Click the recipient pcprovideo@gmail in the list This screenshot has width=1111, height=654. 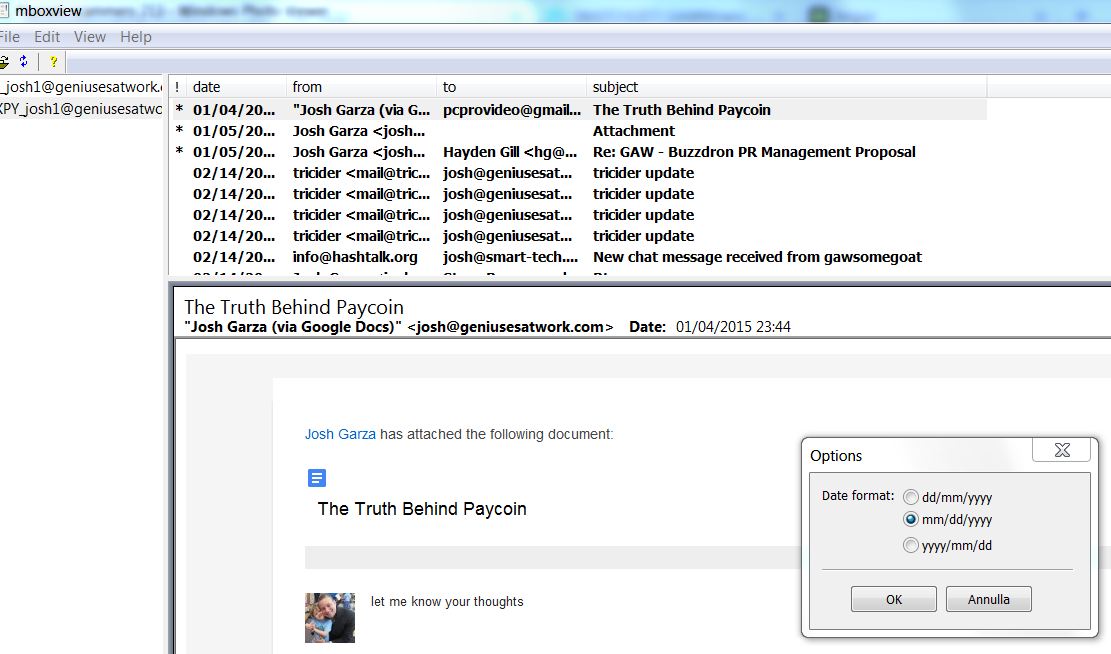[x=512, y=110]
